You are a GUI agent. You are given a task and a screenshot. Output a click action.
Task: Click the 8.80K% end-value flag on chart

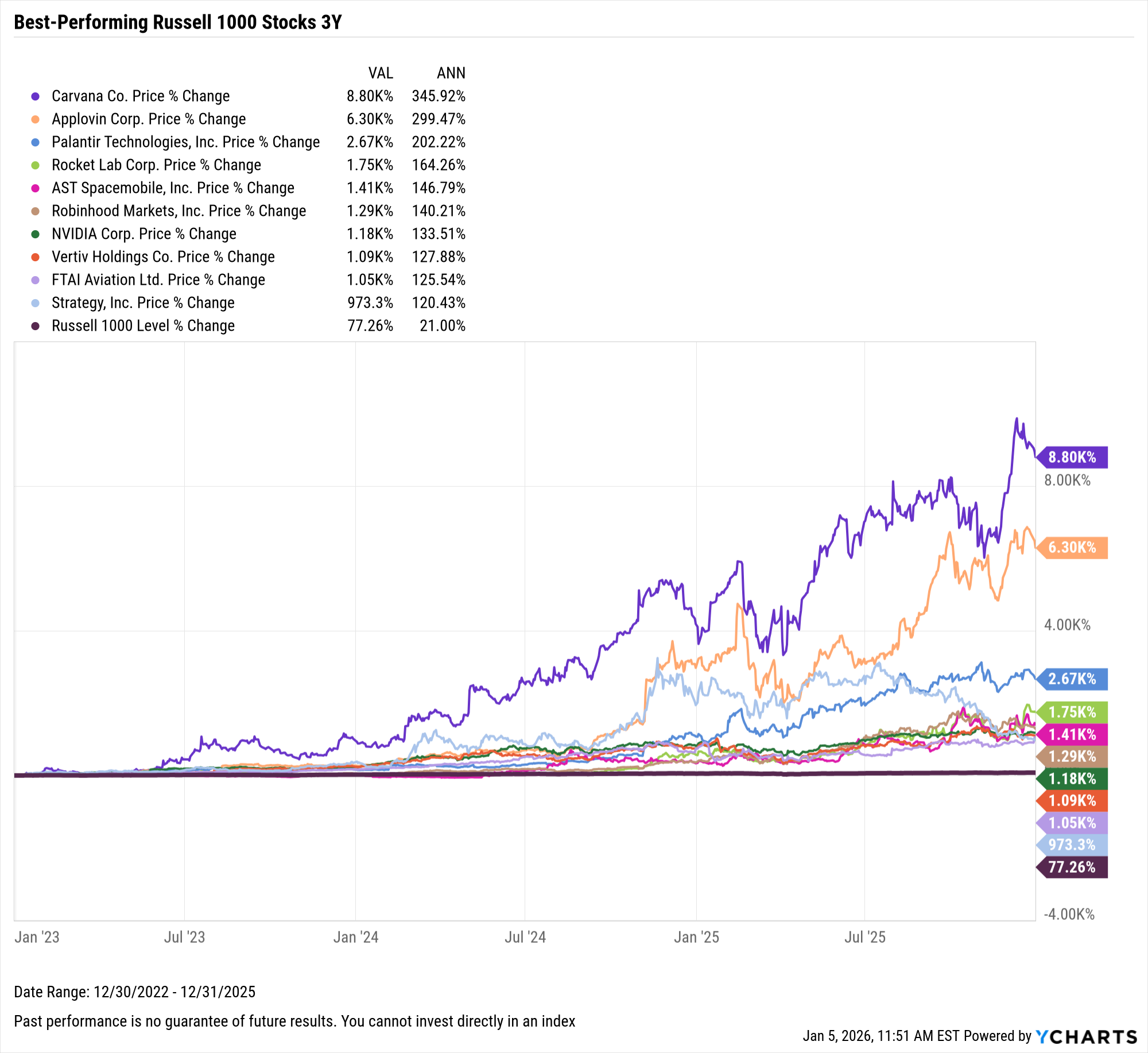(x=1072, y=458)
